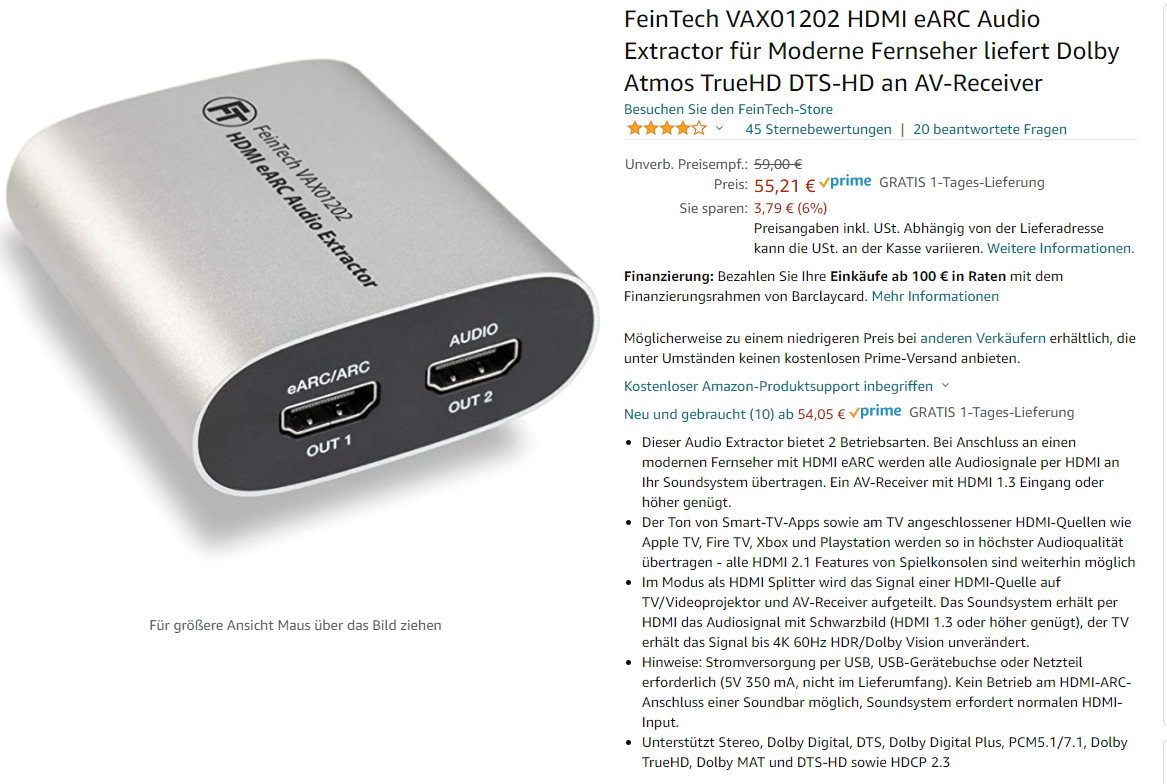Click the Weitere Informationen link

click(x=1061, y=249)
